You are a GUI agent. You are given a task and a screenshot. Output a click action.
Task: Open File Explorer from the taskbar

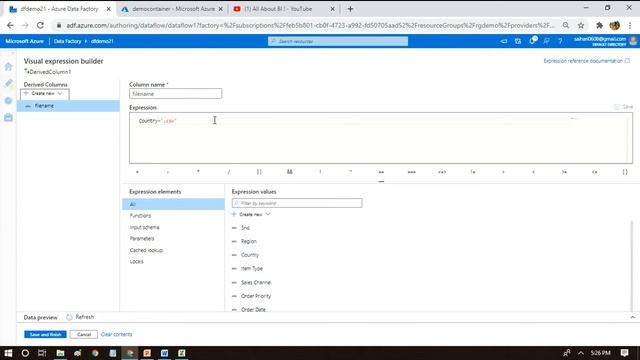pos(60,353)
